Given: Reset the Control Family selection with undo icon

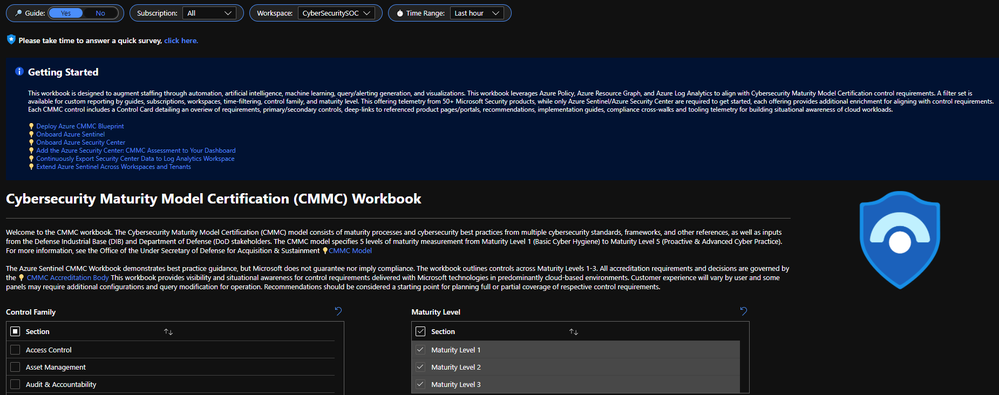Looking at the screenshot, I should 338,312.
